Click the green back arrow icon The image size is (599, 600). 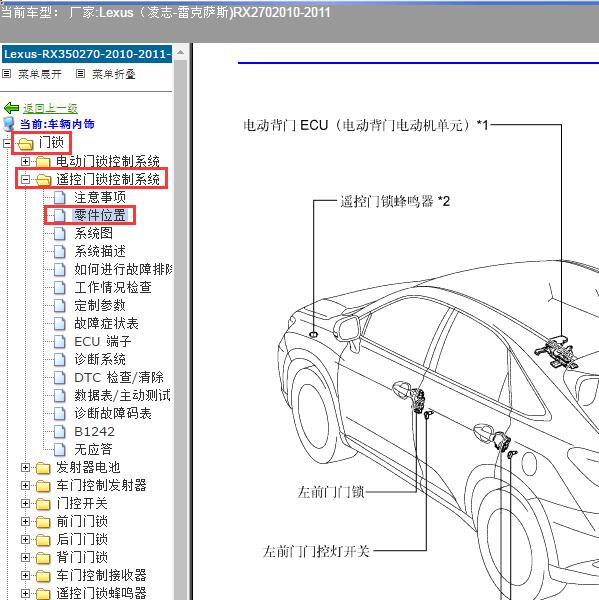click(x=11, y=108)
